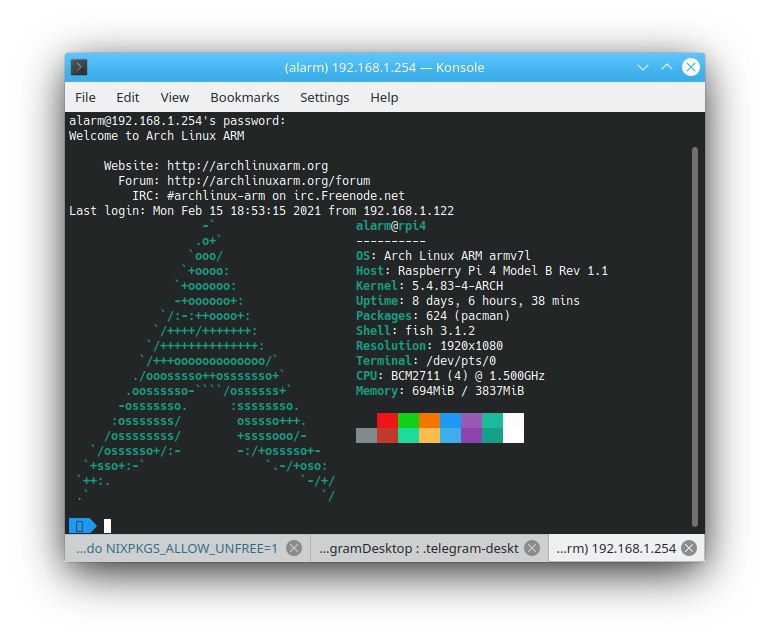
Task: Click the 'Welcome to Arch Linux ARM' line
Action: point(157,136)
